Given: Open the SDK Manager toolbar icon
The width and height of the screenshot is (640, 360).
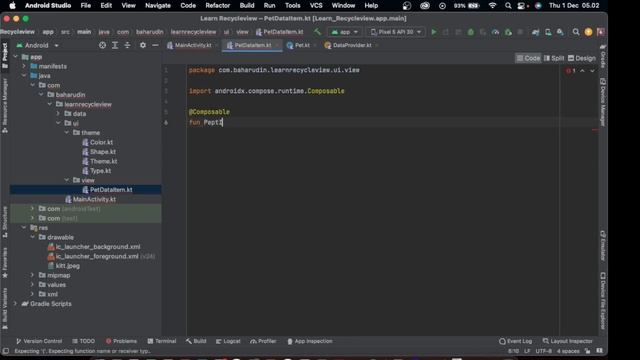Looking at the screenshot, I should (560, 32).
